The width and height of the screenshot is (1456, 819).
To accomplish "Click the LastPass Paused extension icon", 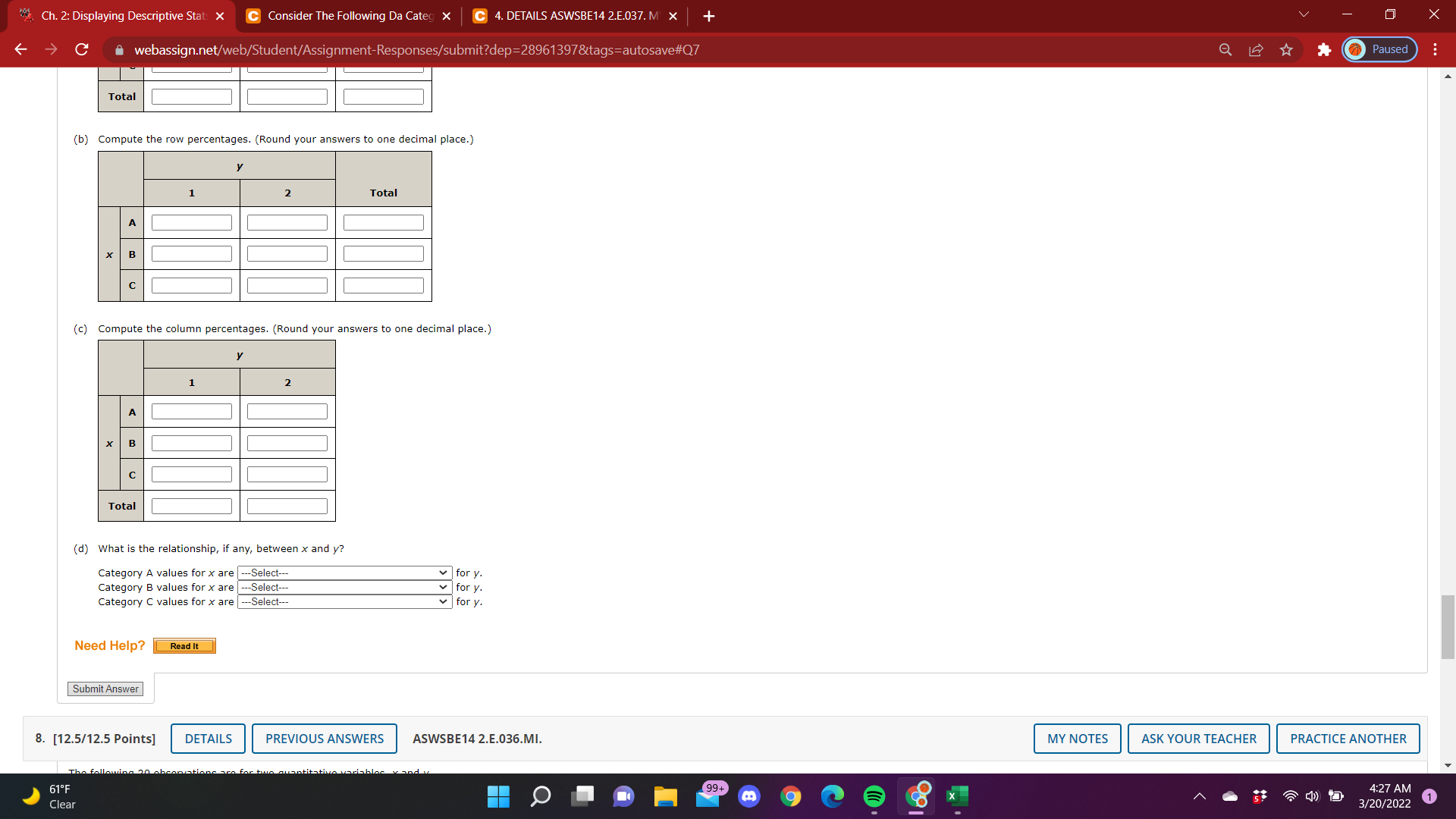I will (x=1379, y=49).
